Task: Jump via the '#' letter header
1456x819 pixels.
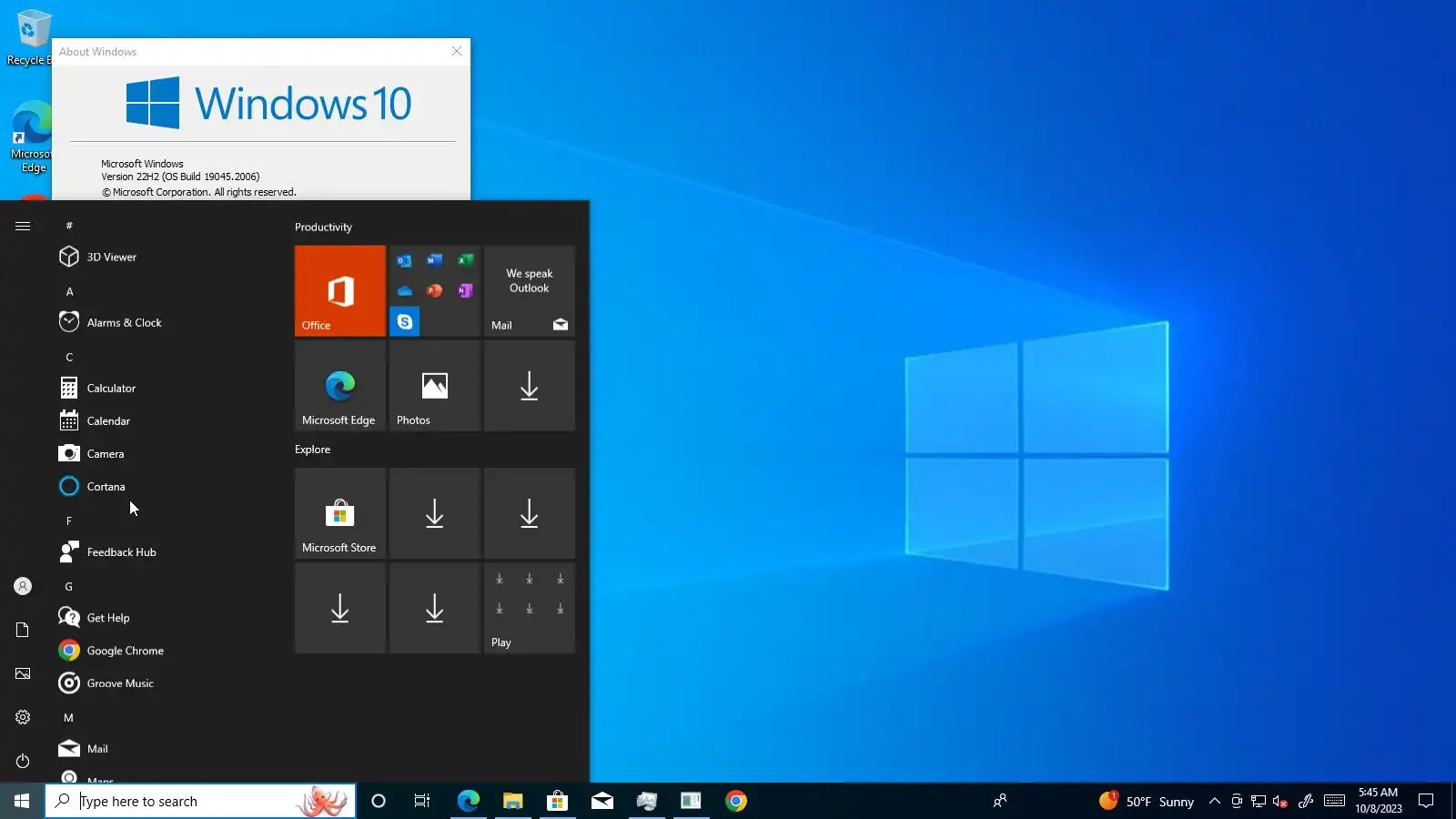Action: (69, 226)
